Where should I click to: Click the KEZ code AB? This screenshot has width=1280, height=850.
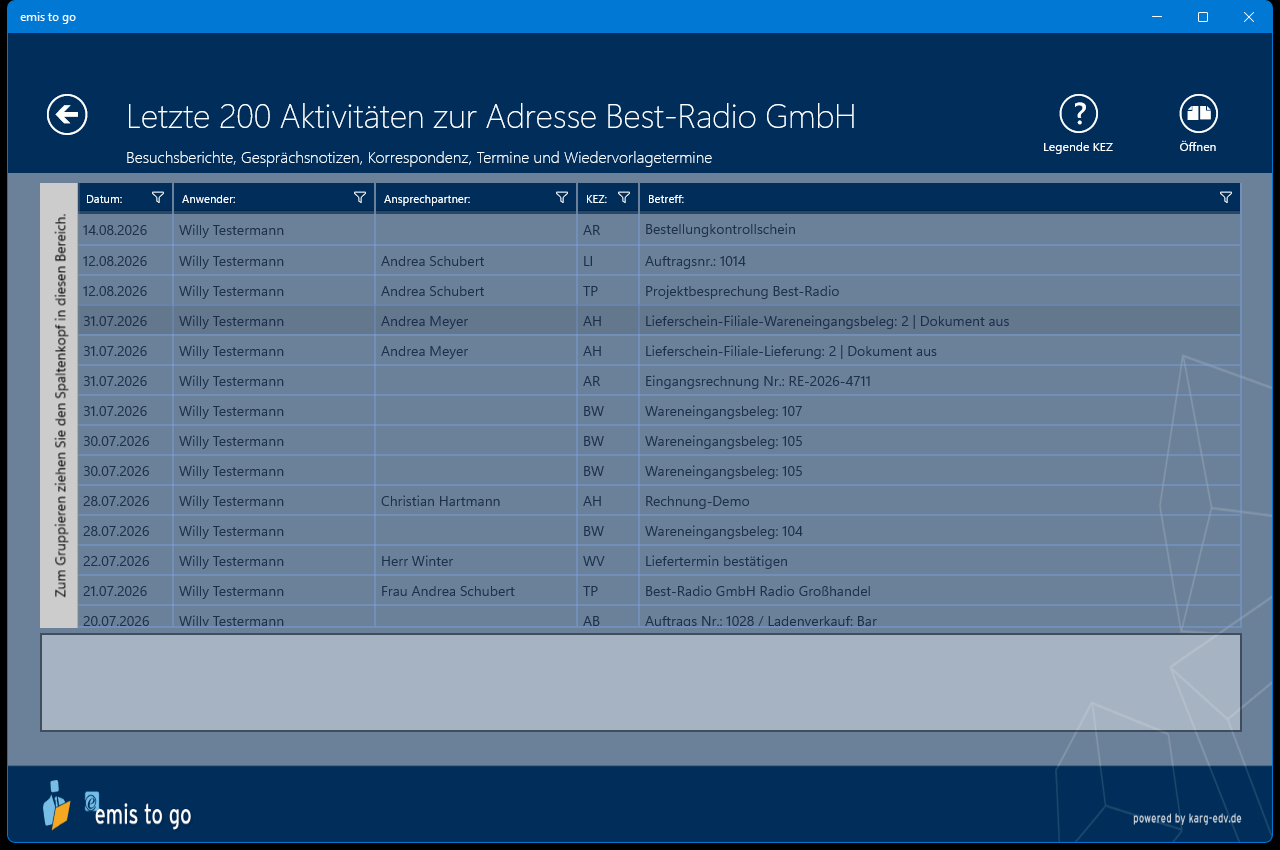592,621
